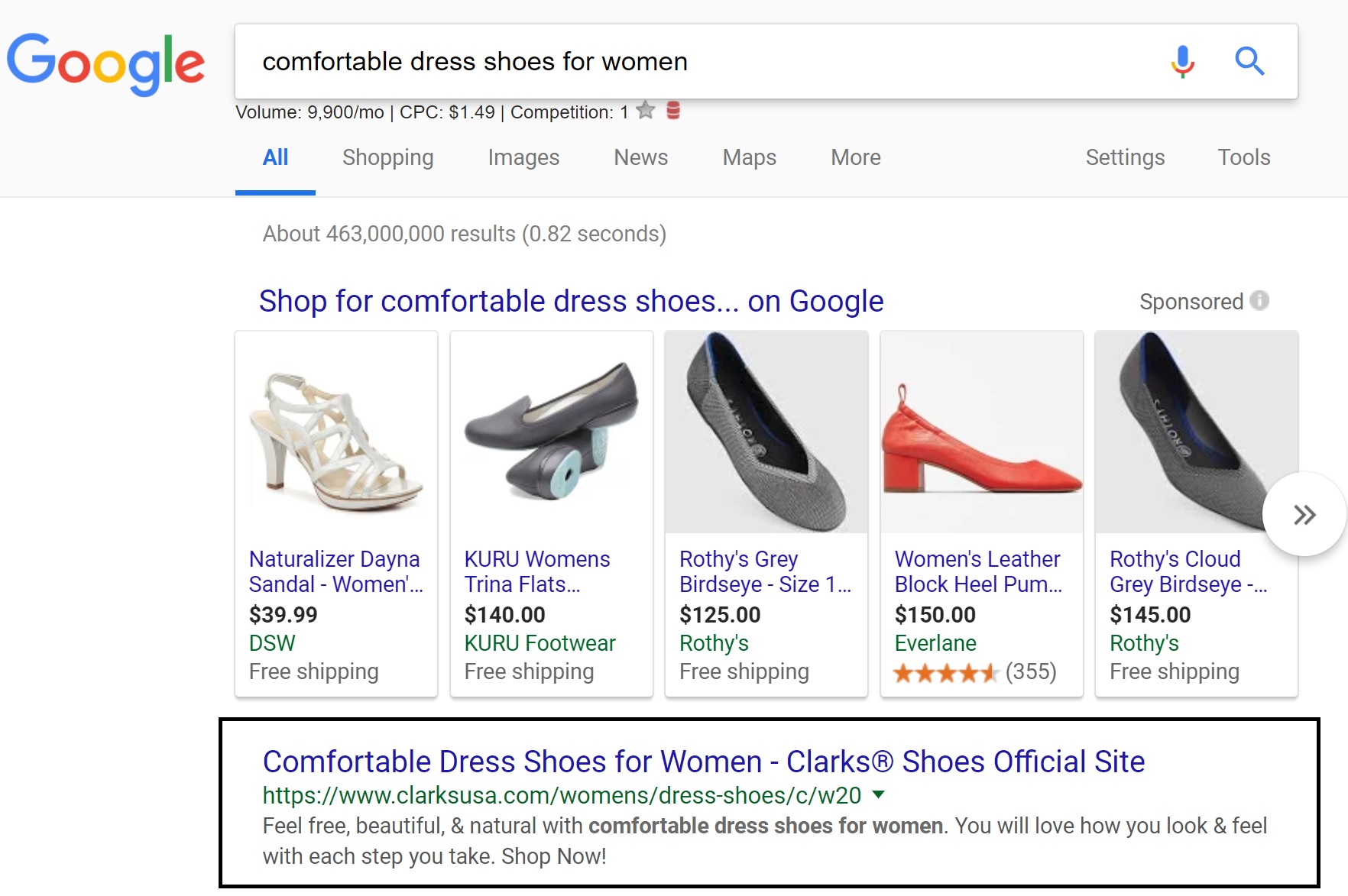
Task: Star the keyword with star icon
Action: [x=646, y=111]
